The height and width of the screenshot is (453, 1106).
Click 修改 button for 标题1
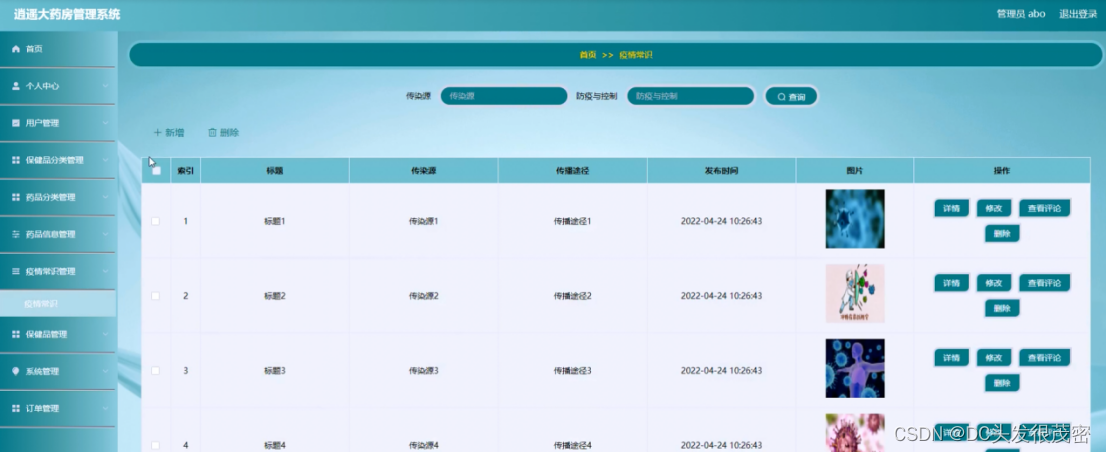[994, 208]
